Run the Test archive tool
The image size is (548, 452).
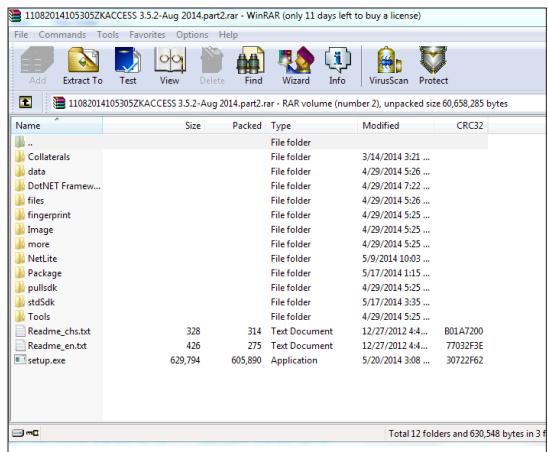pyautogui.click(x=128, y=66)
